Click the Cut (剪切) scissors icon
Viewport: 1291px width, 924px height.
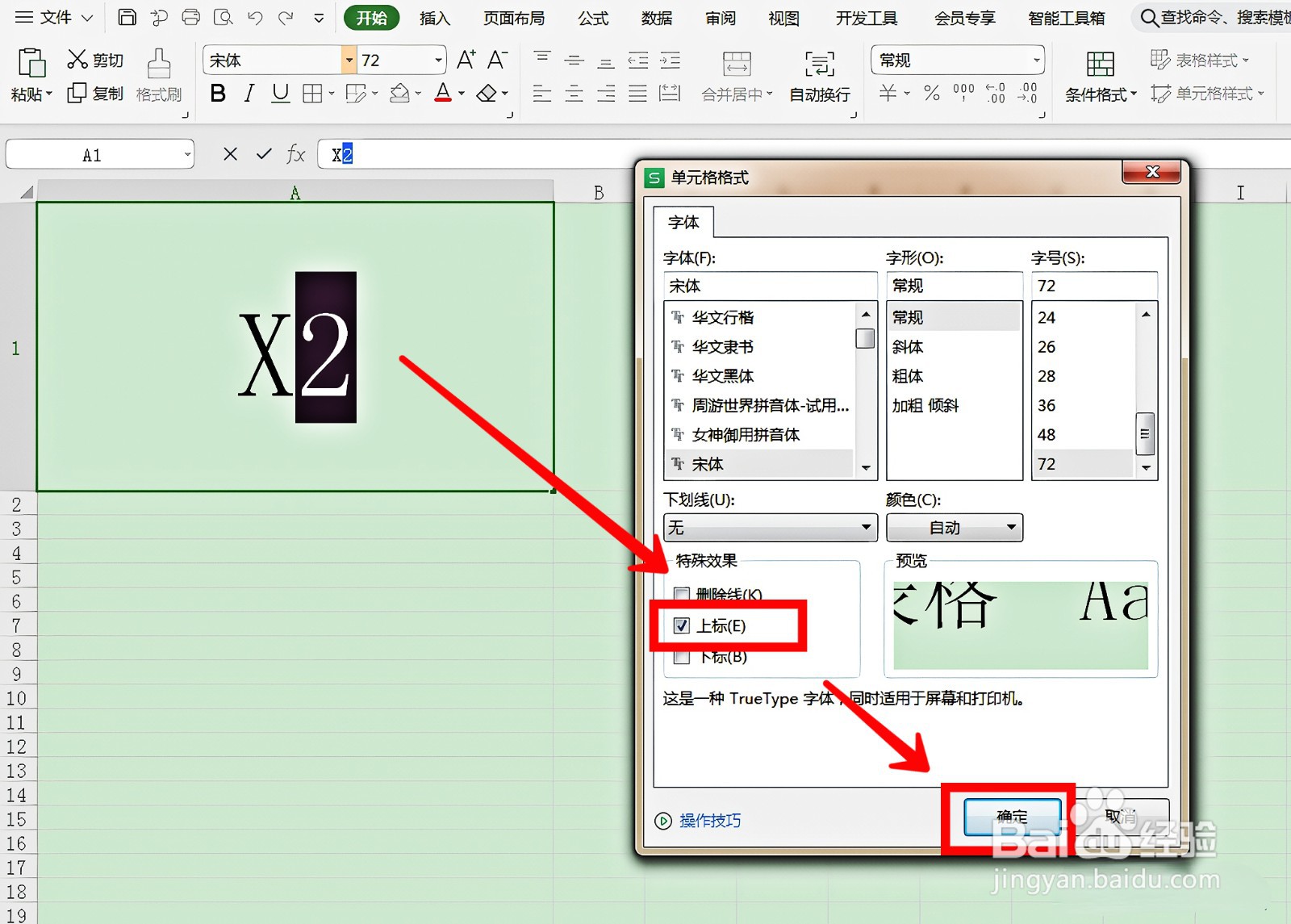tap(77, 59)
